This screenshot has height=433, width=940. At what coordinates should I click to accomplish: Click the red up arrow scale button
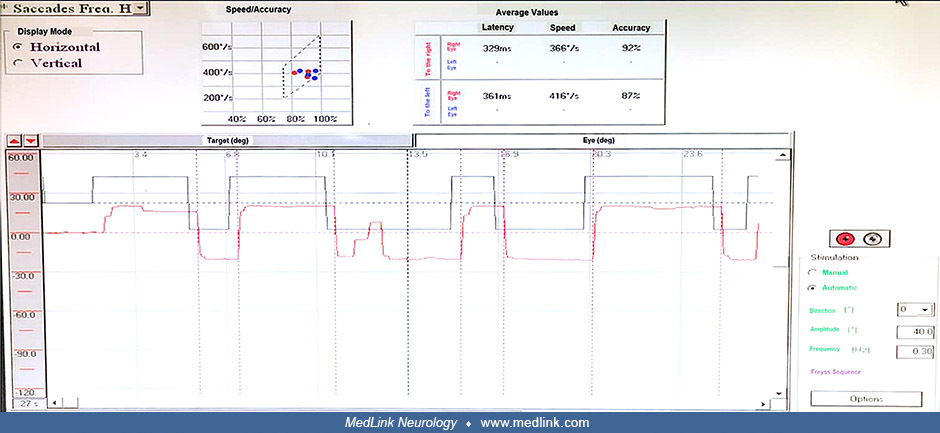click(14, 140)
